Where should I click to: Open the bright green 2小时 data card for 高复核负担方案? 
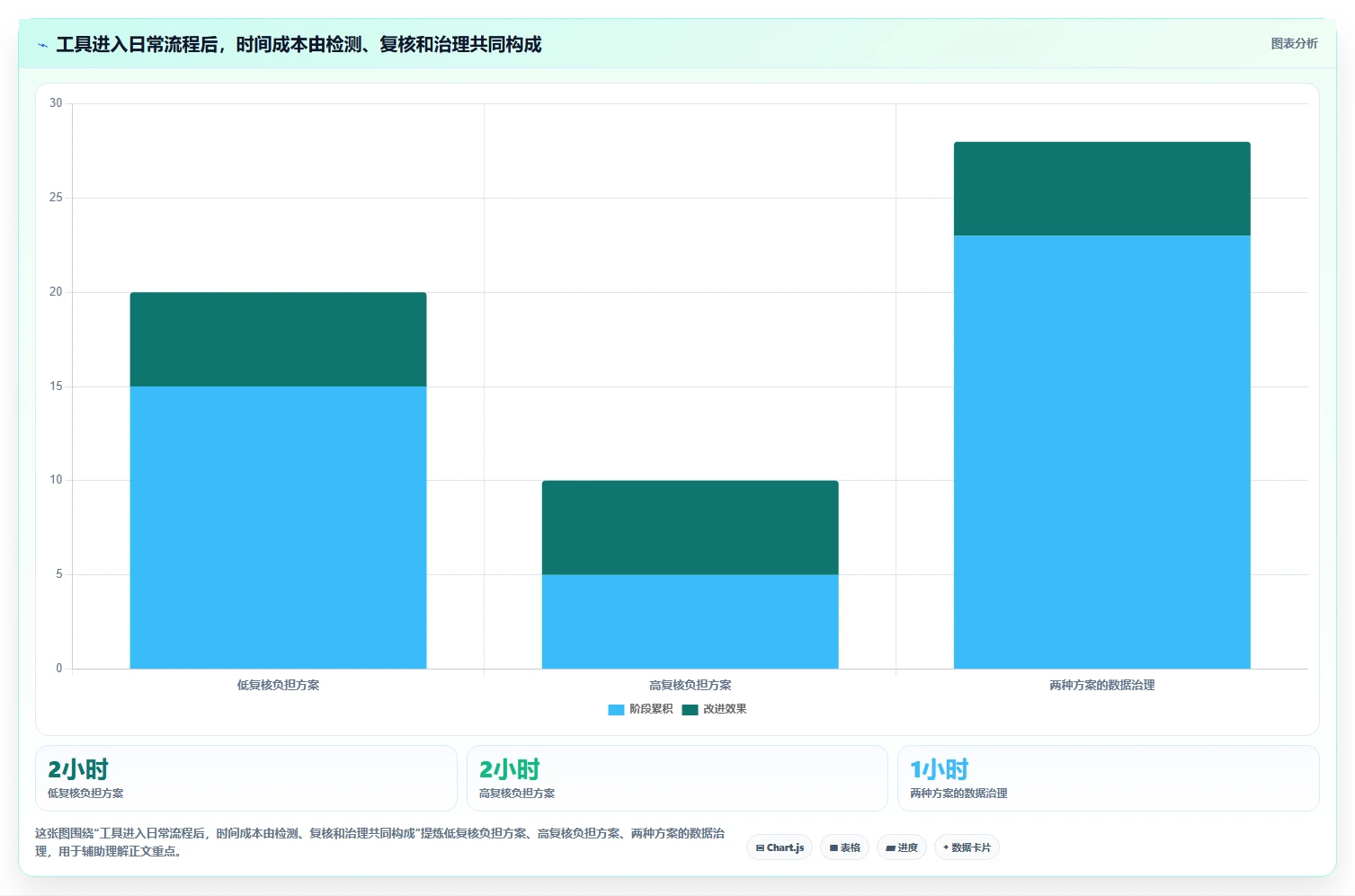coord(677,778)
